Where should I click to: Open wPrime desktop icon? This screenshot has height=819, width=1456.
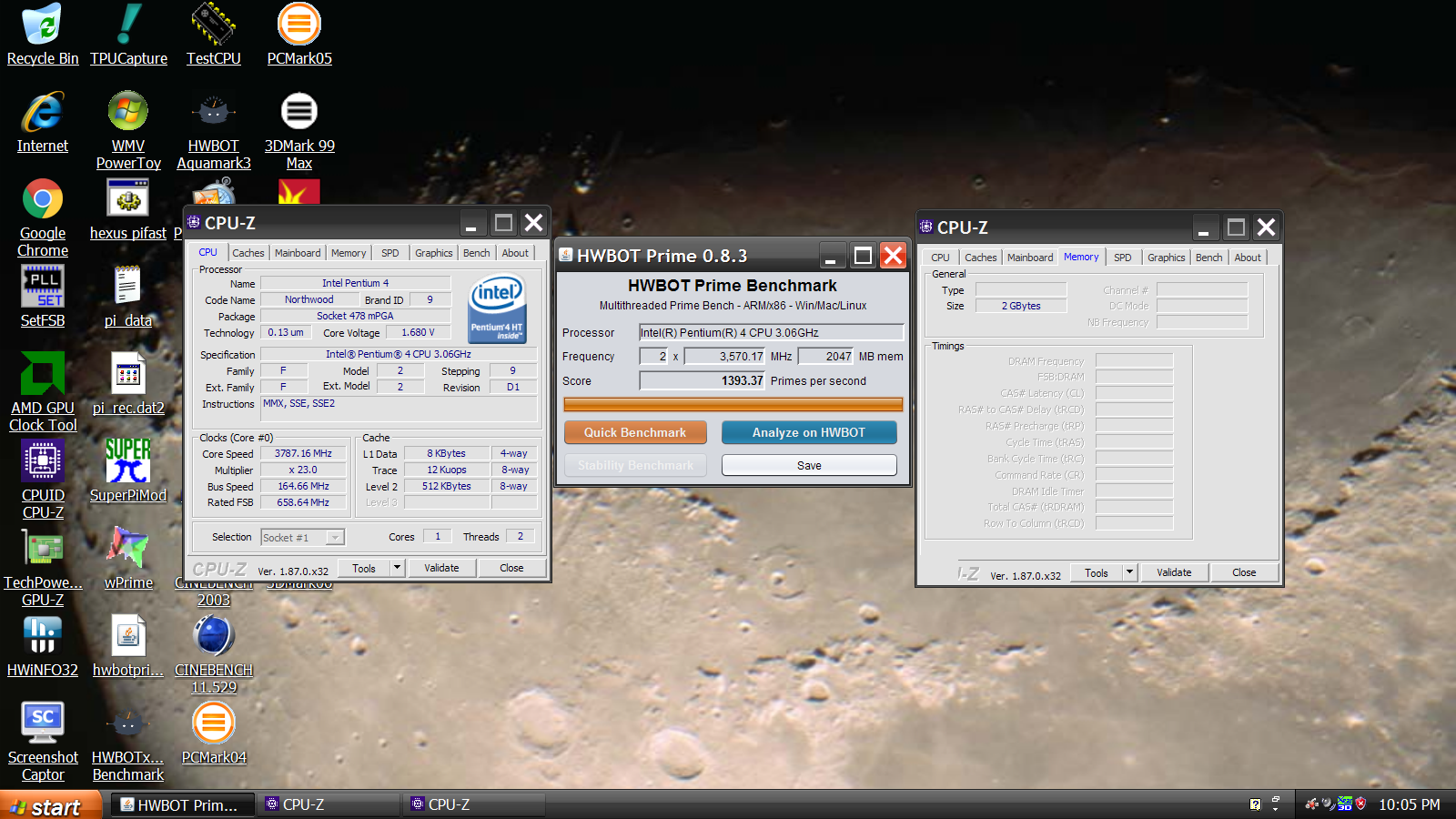(x=128, y=559)
